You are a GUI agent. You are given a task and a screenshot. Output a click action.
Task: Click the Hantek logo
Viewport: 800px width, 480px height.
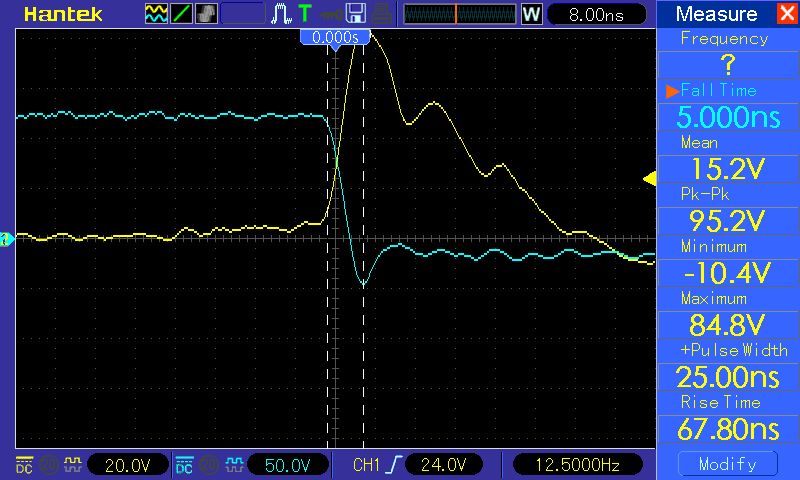(63, 14)
